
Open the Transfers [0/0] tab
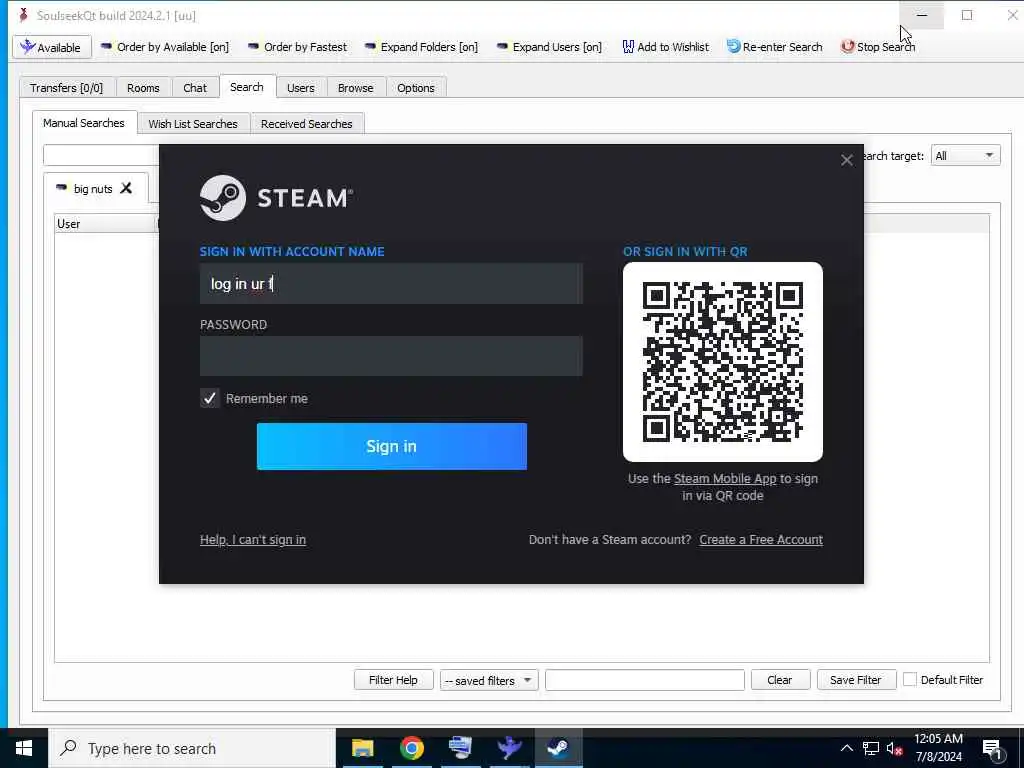coord(67,88)
